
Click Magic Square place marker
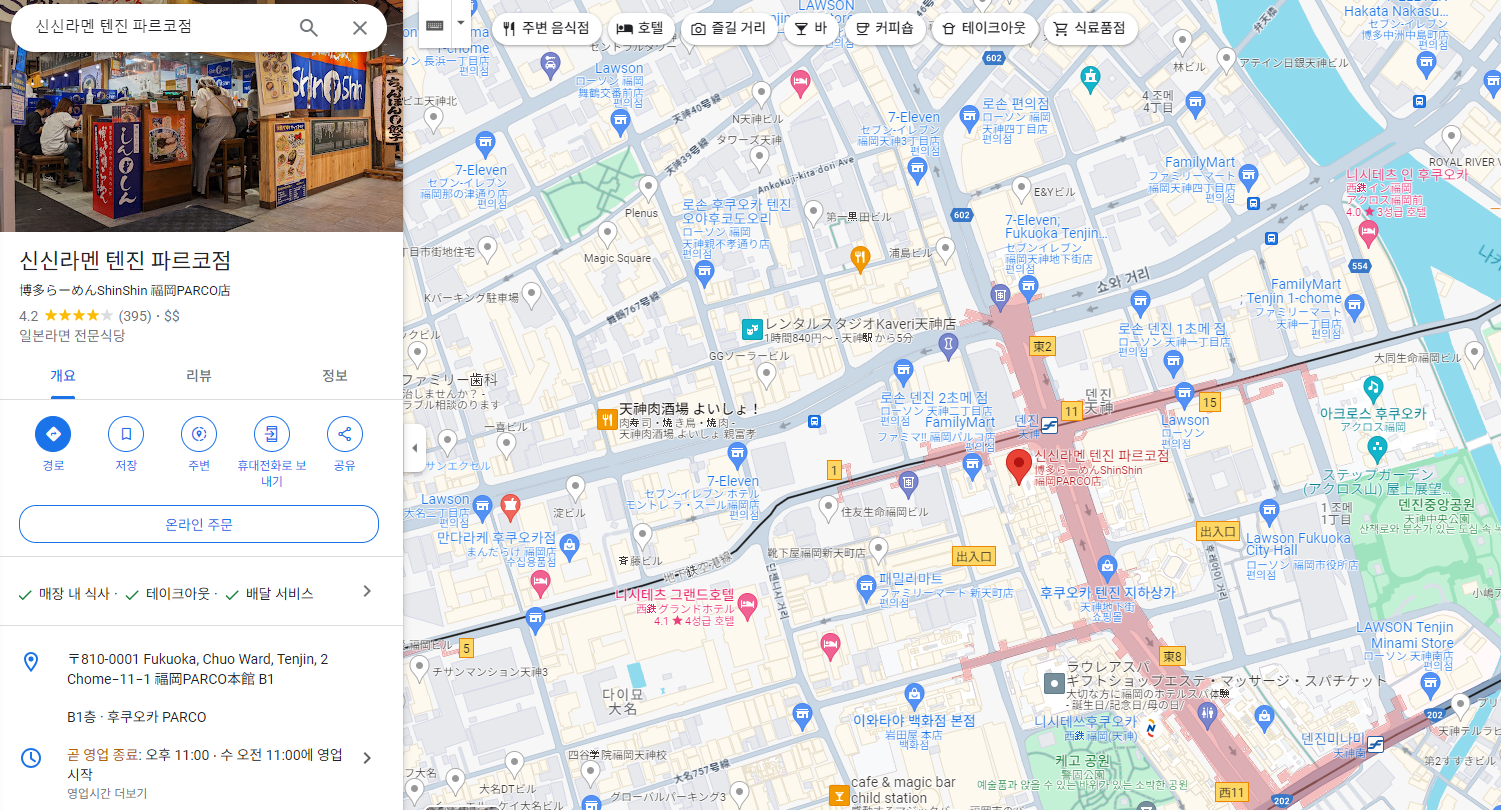point(606,235)
